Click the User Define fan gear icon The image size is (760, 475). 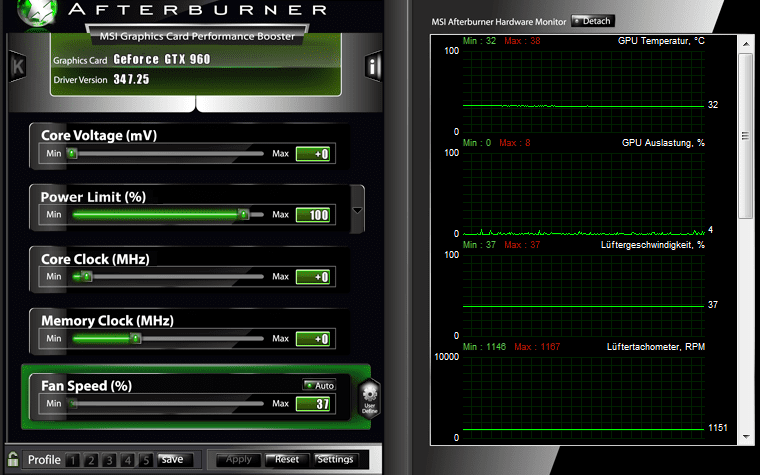369,399
